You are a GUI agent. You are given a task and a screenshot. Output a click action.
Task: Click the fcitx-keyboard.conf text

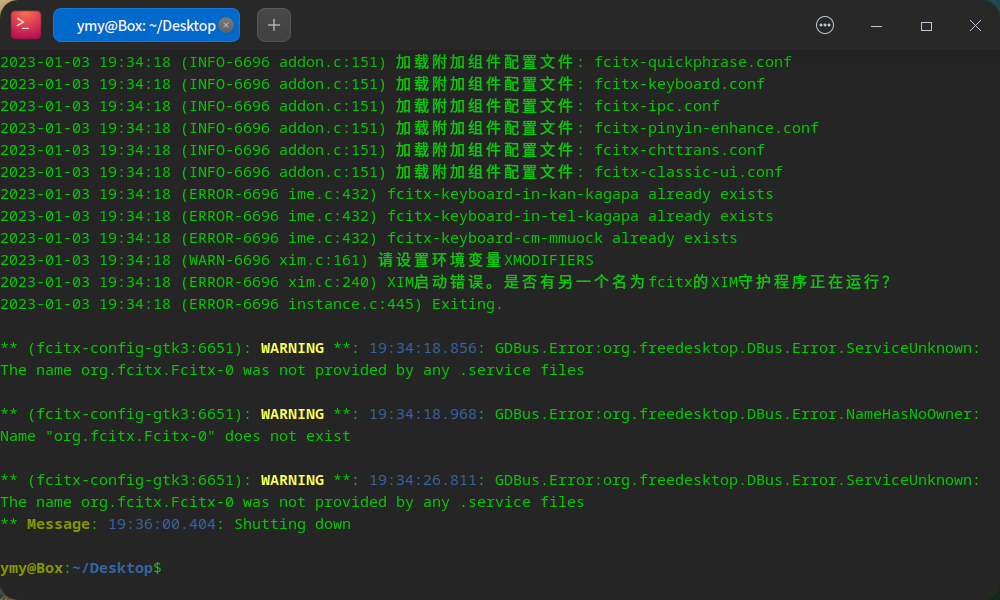[678, 83]
